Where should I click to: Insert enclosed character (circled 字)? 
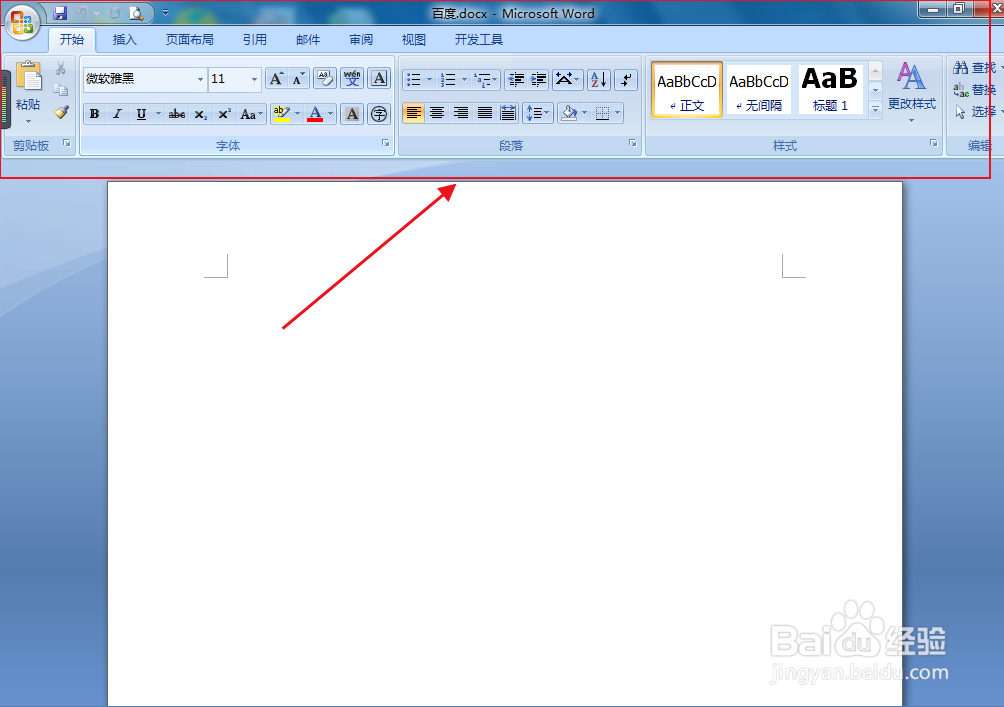click(x=379, y=114)
